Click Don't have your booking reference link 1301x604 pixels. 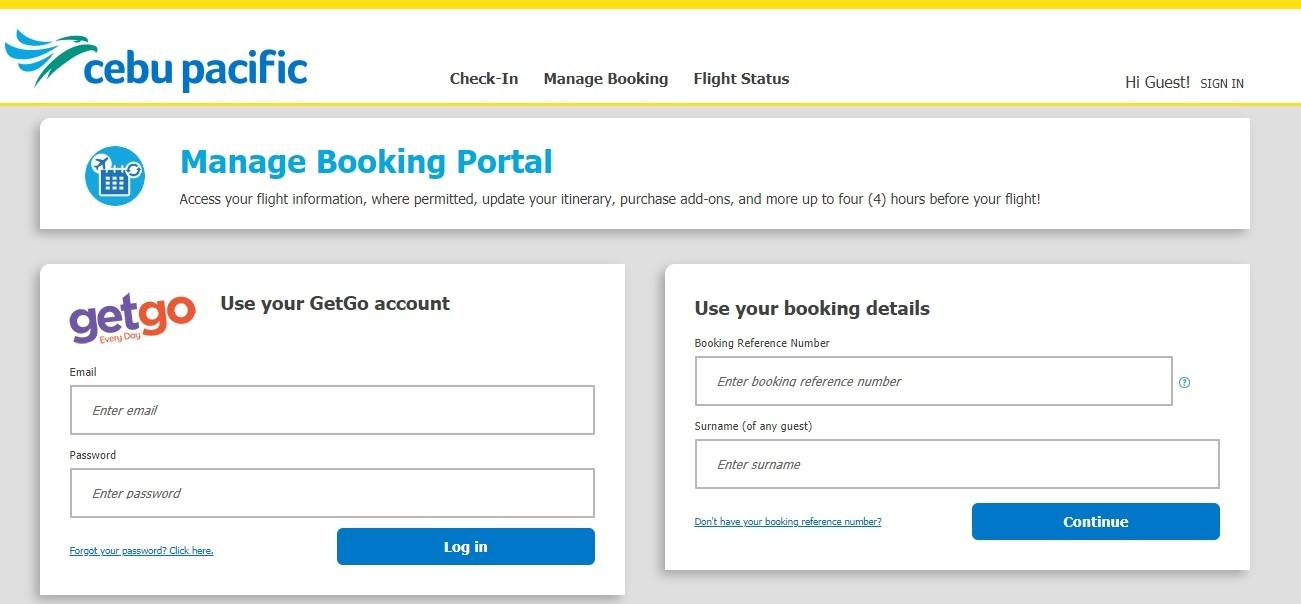click(x=788, y=522)
